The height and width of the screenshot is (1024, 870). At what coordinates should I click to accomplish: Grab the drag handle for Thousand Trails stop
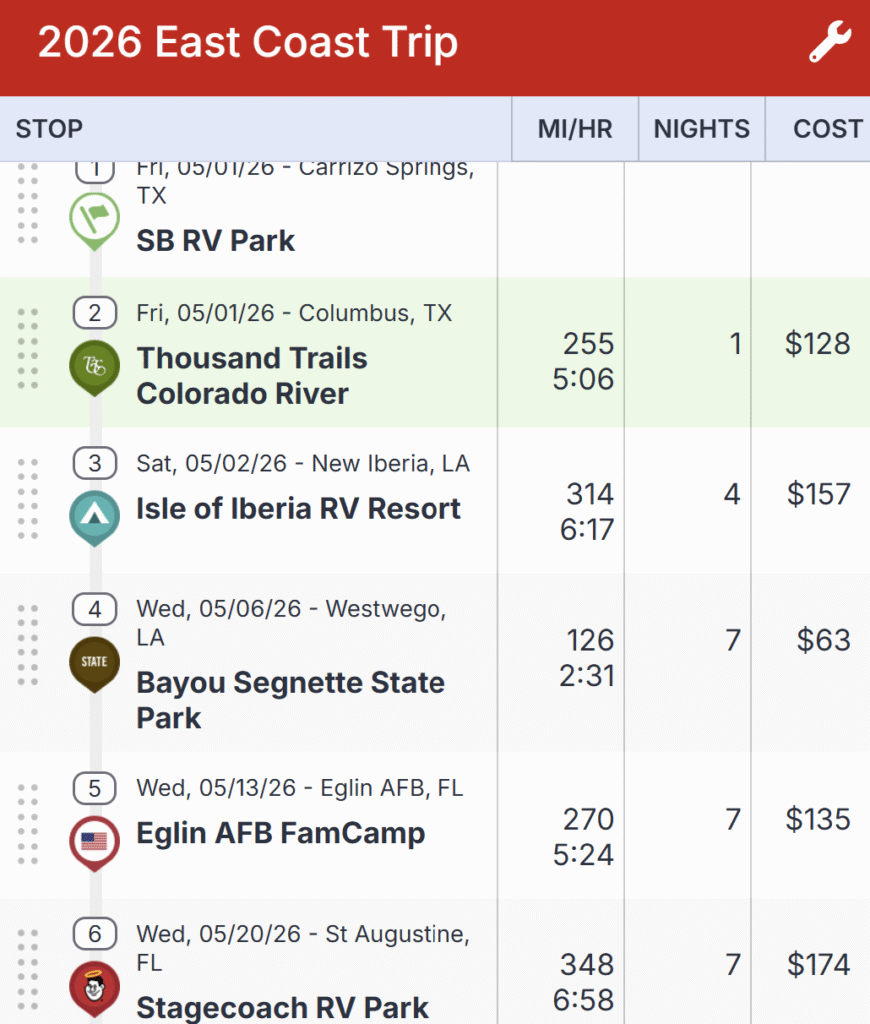click(28, 349)
